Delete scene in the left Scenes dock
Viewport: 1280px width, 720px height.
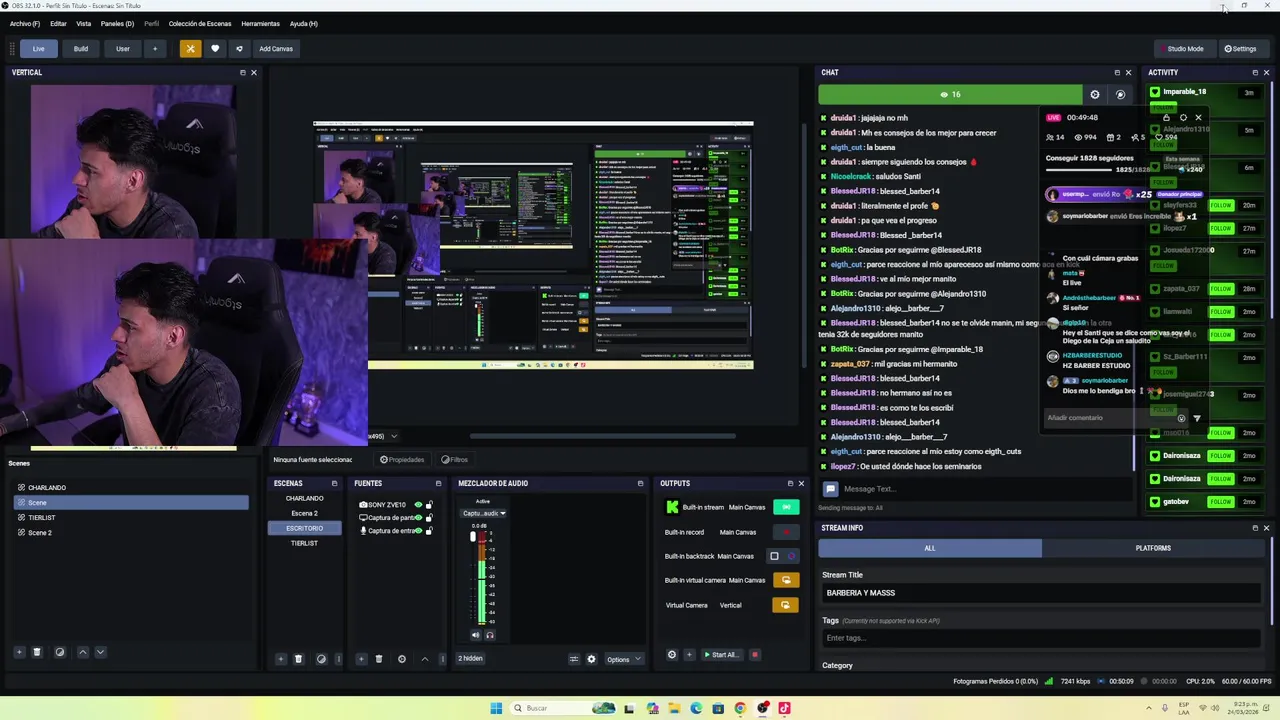(37, 652)
